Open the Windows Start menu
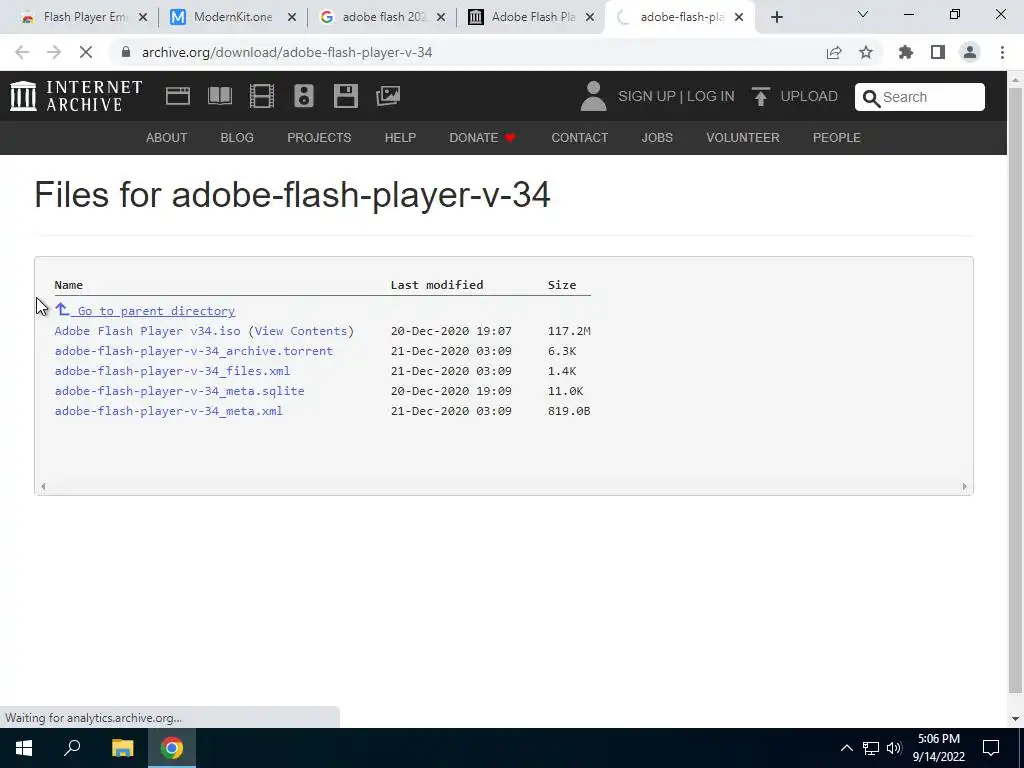The width and height of the screenshot is (1024, 768). pos(24,748)
